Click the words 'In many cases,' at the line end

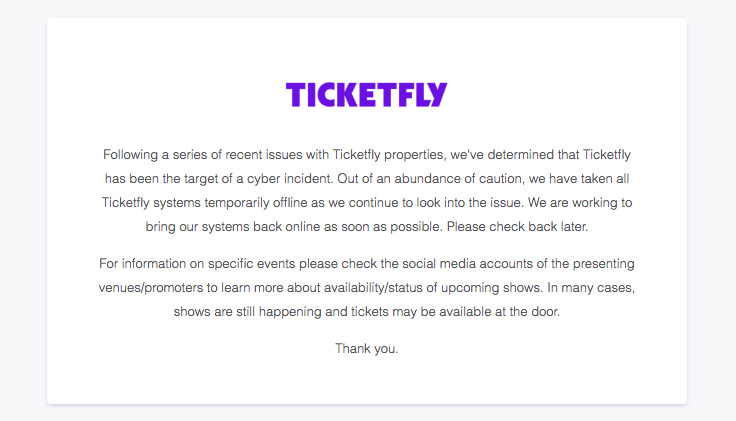click(591, 288)
